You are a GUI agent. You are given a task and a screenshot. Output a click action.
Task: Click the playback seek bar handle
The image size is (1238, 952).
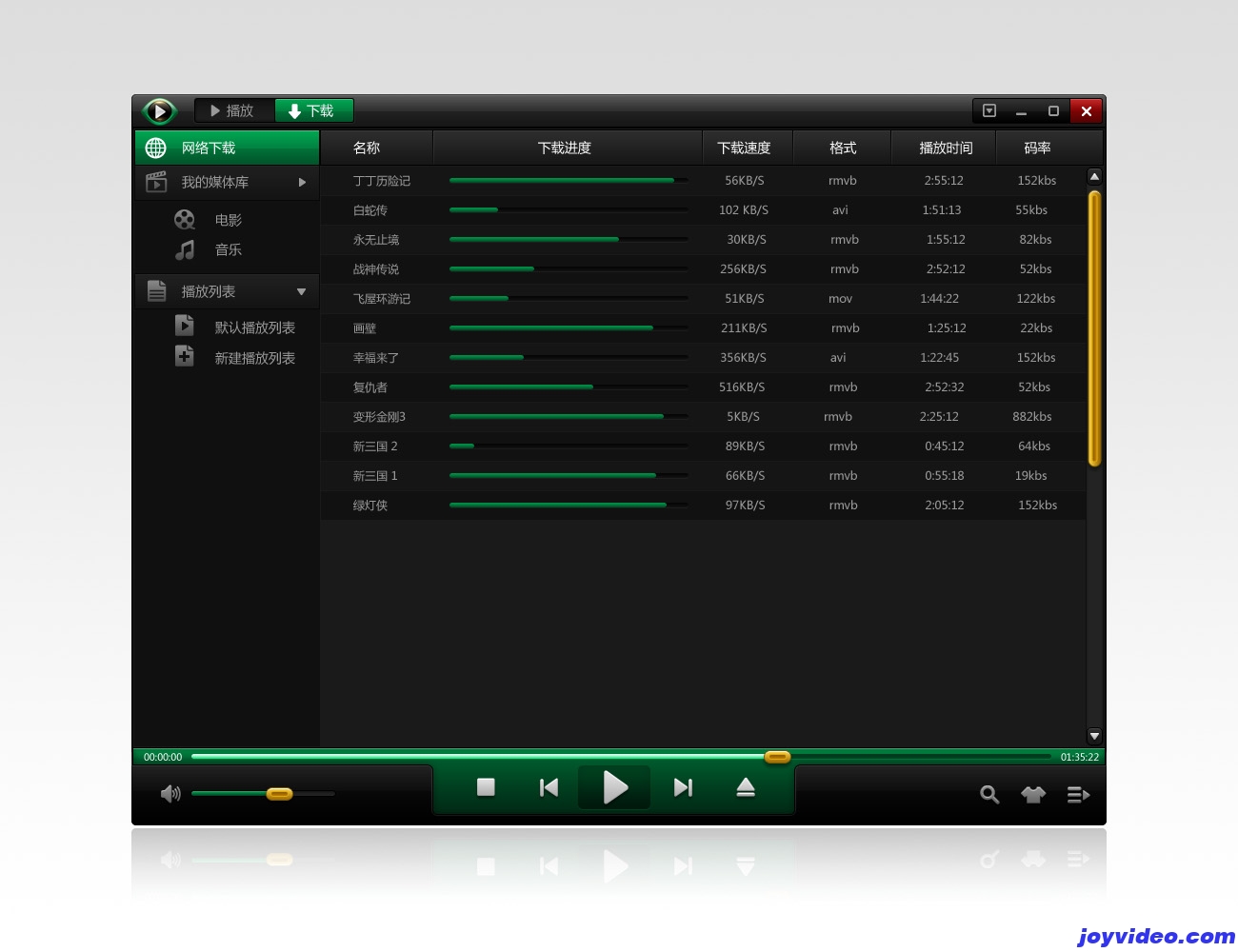tap(778, 757)
